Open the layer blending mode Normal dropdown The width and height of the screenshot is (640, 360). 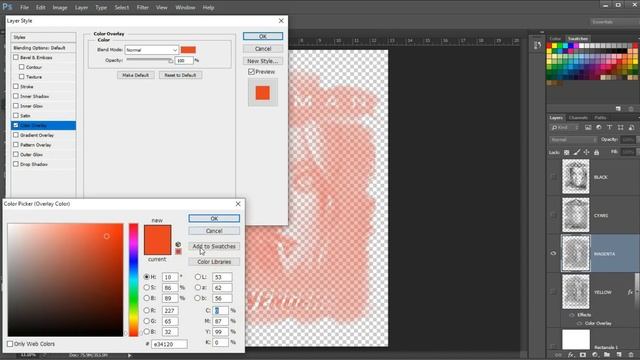pos(573,140)
